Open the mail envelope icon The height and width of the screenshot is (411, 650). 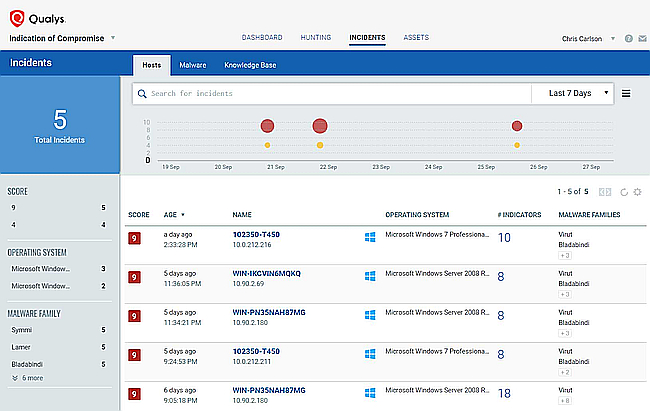click(642, 39)
